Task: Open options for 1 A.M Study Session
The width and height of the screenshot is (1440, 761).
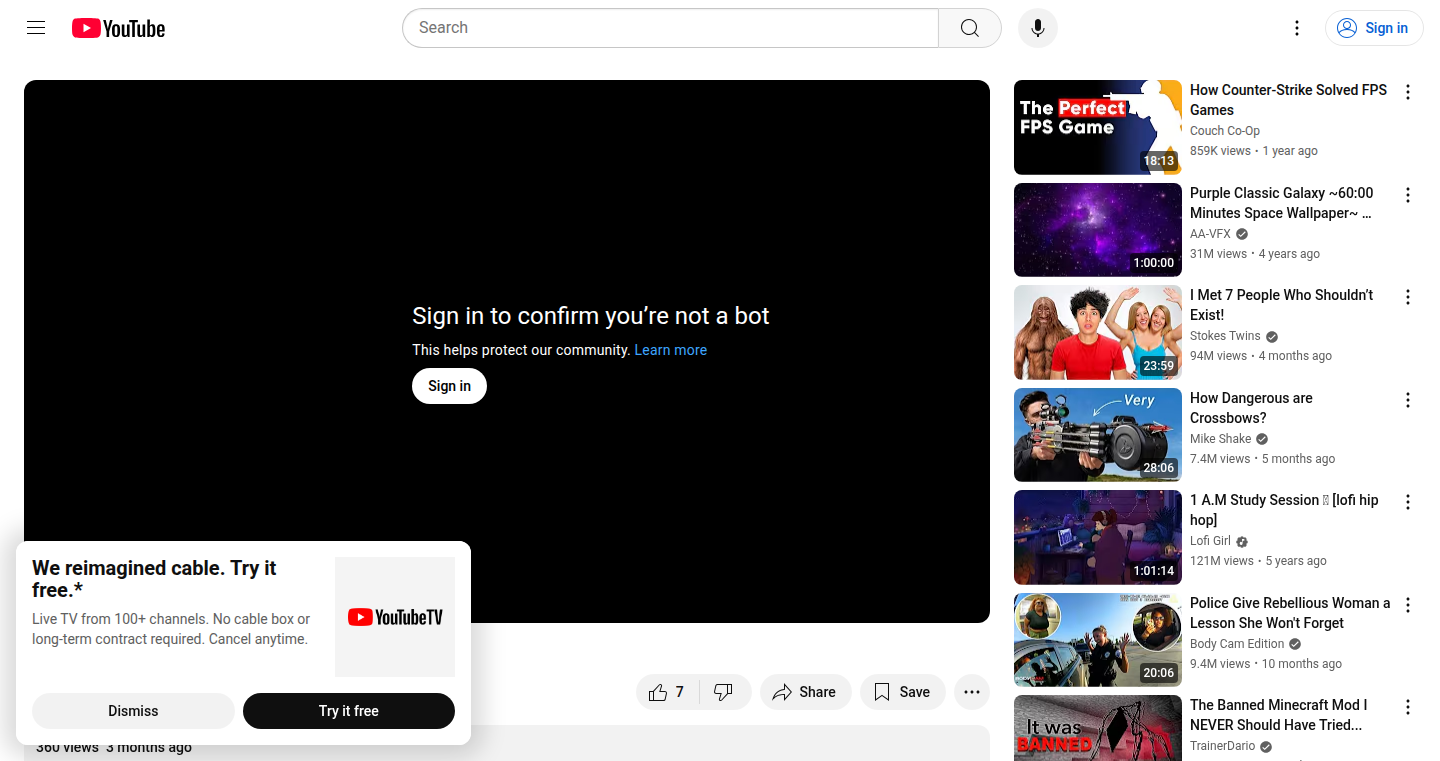Action: [x=1408, y=502]
